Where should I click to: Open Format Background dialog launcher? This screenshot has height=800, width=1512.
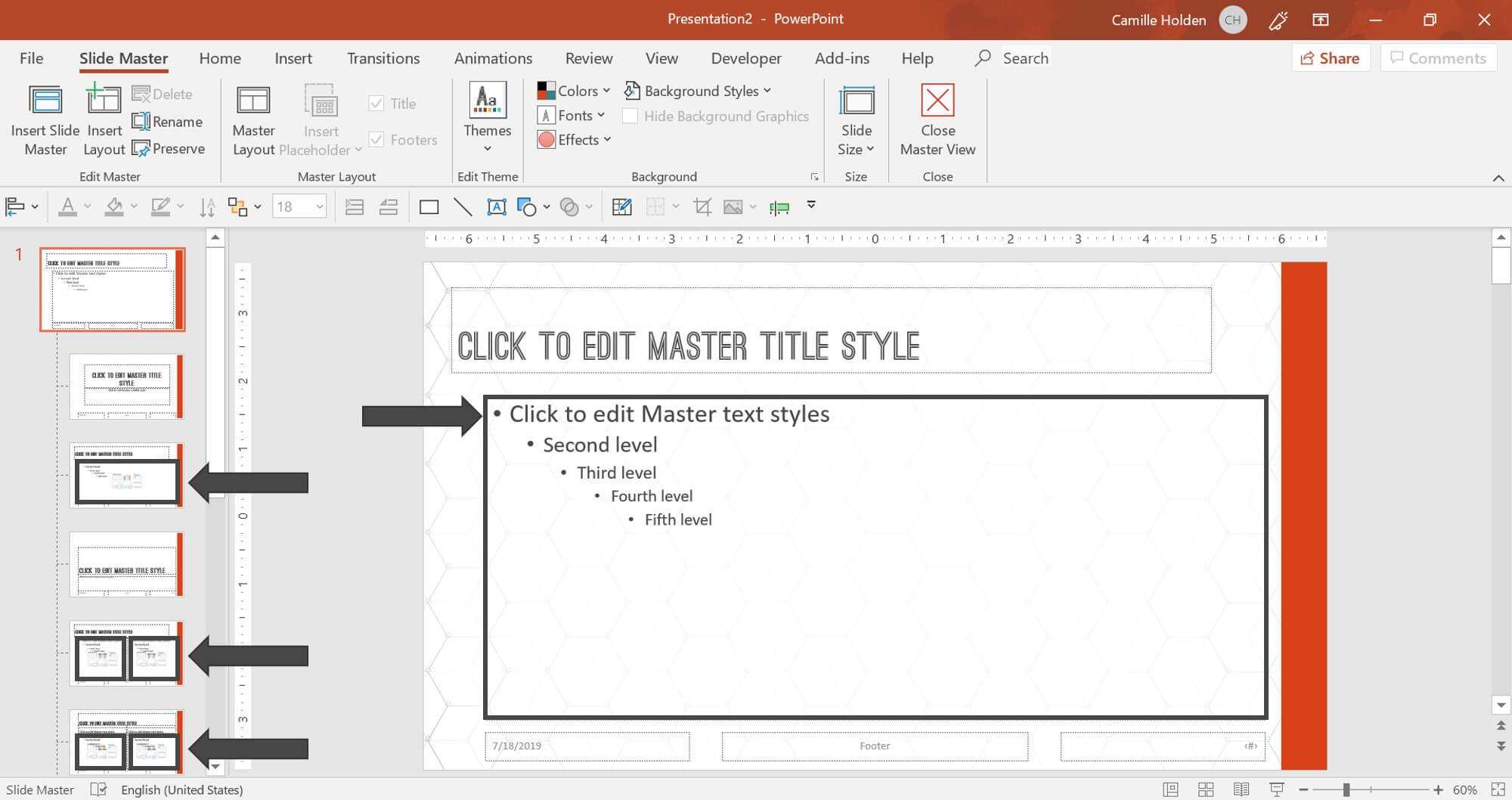814,177
